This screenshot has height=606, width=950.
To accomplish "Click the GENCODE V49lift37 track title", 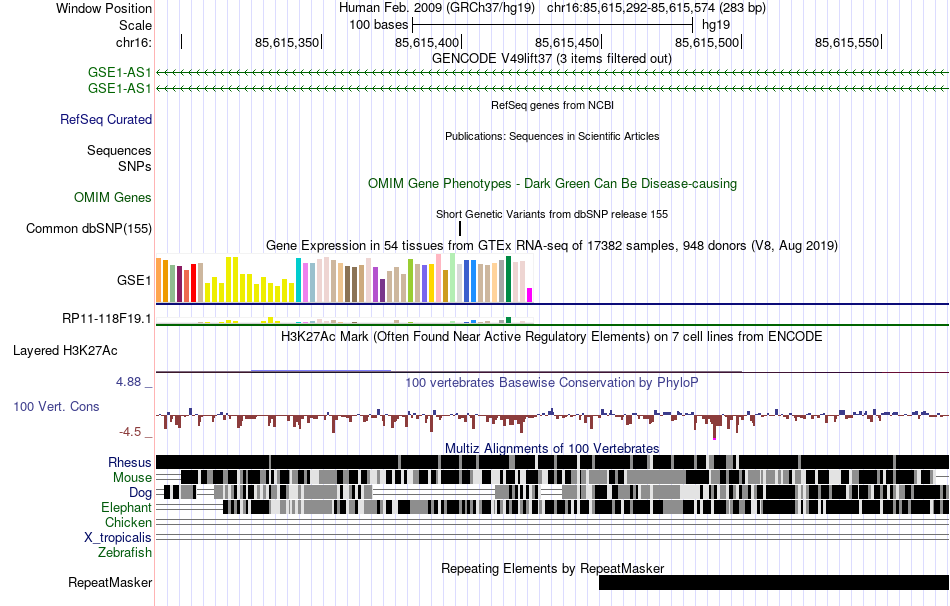I will pyautogui.click(x=552, y=59).
